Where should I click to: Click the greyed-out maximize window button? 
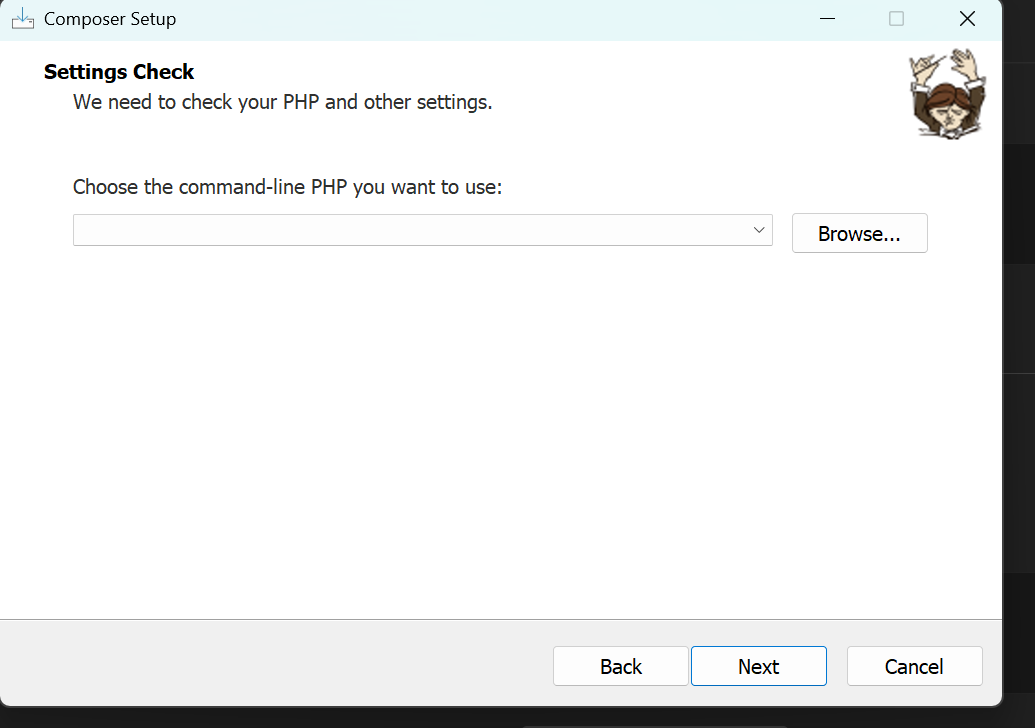point(896,19)
